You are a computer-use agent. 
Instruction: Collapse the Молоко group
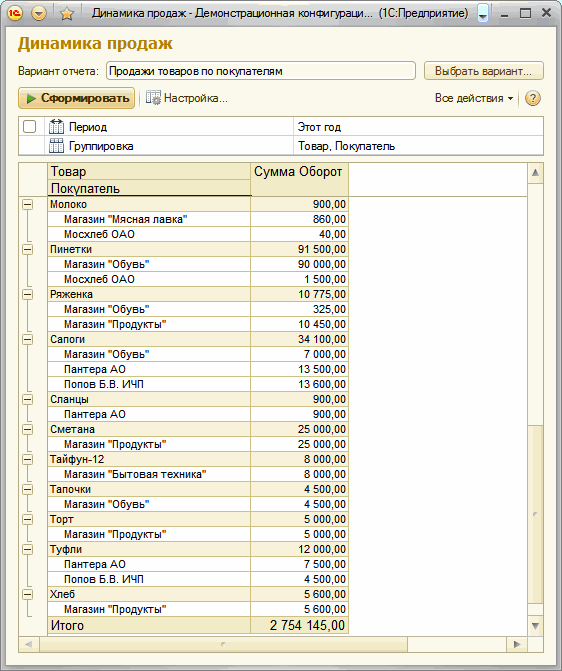pos(27,204)
